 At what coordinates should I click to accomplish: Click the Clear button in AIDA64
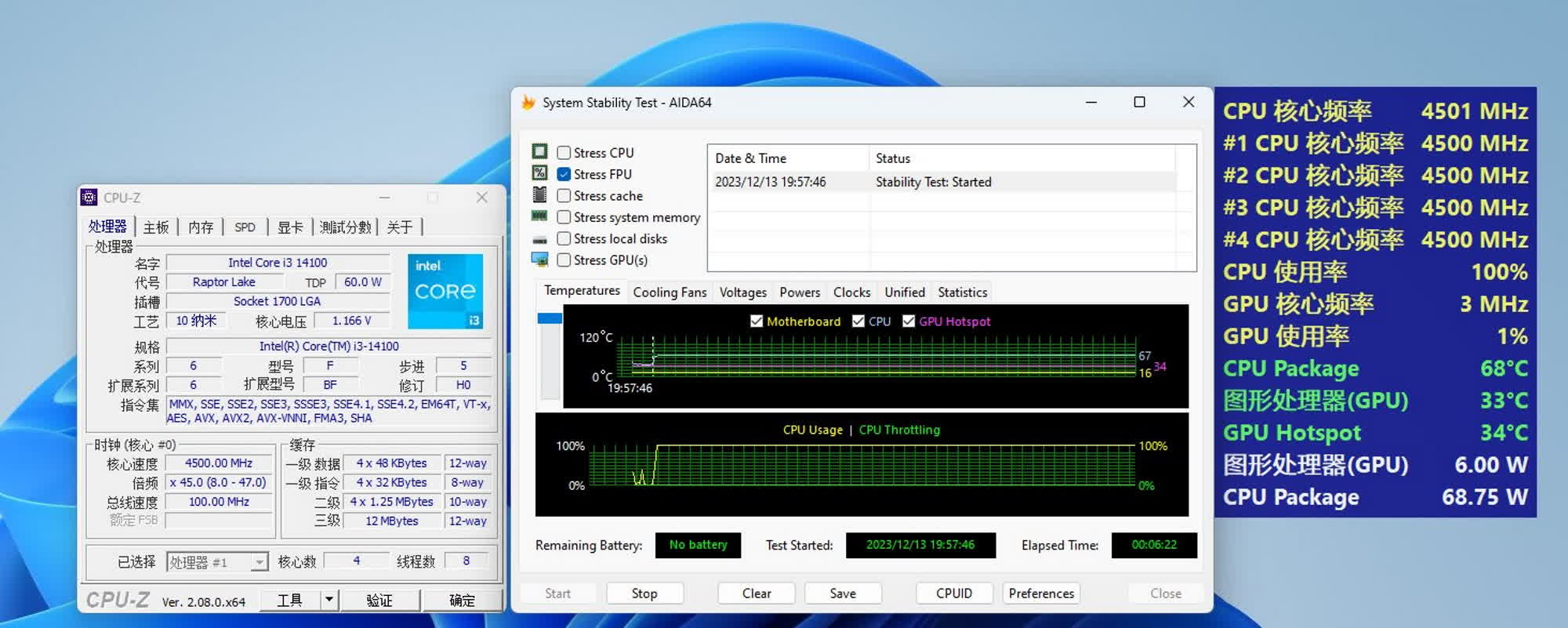[757, 594]
